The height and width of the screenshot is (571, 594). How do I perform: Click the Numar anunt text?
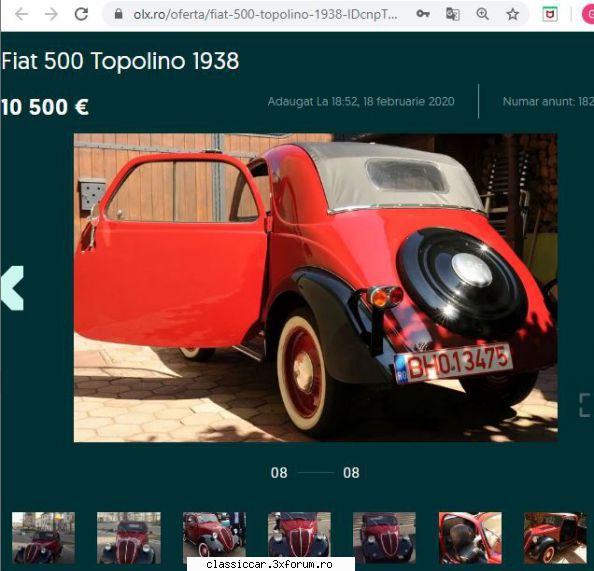point(548,102)
